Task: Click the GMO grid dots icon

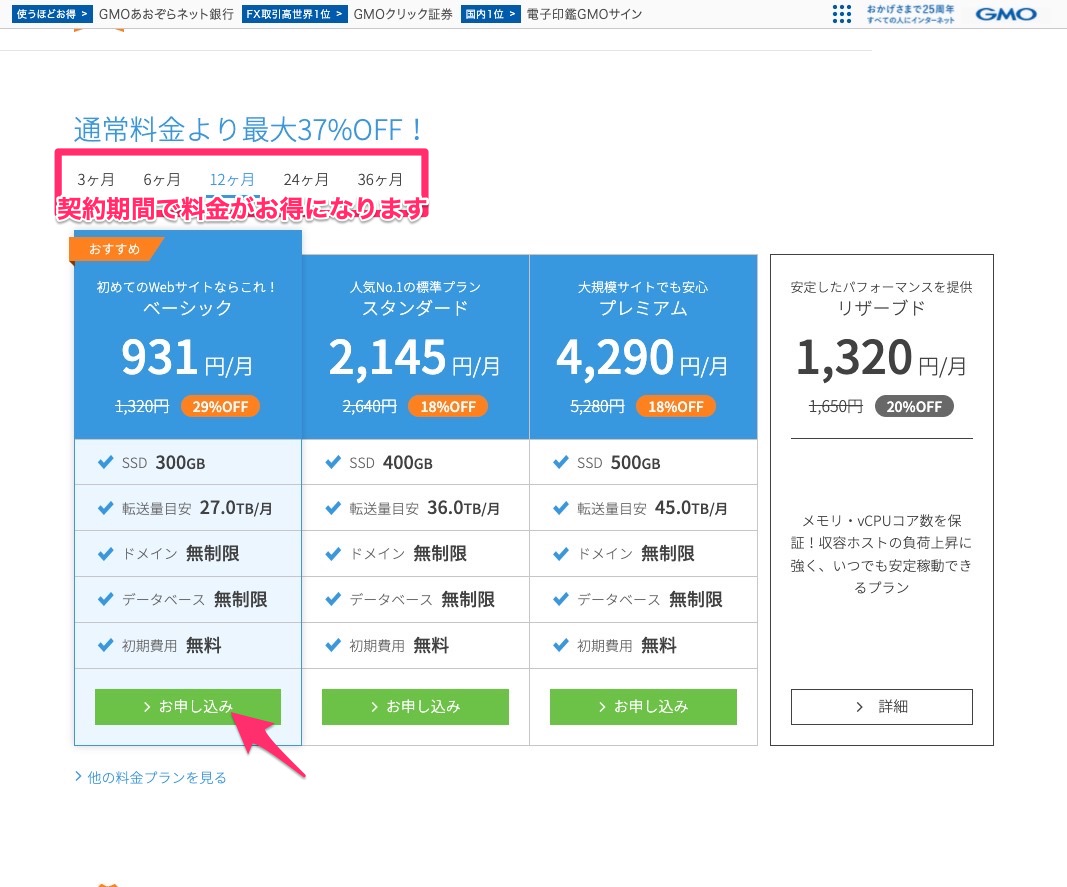Action: coord(842,14)
